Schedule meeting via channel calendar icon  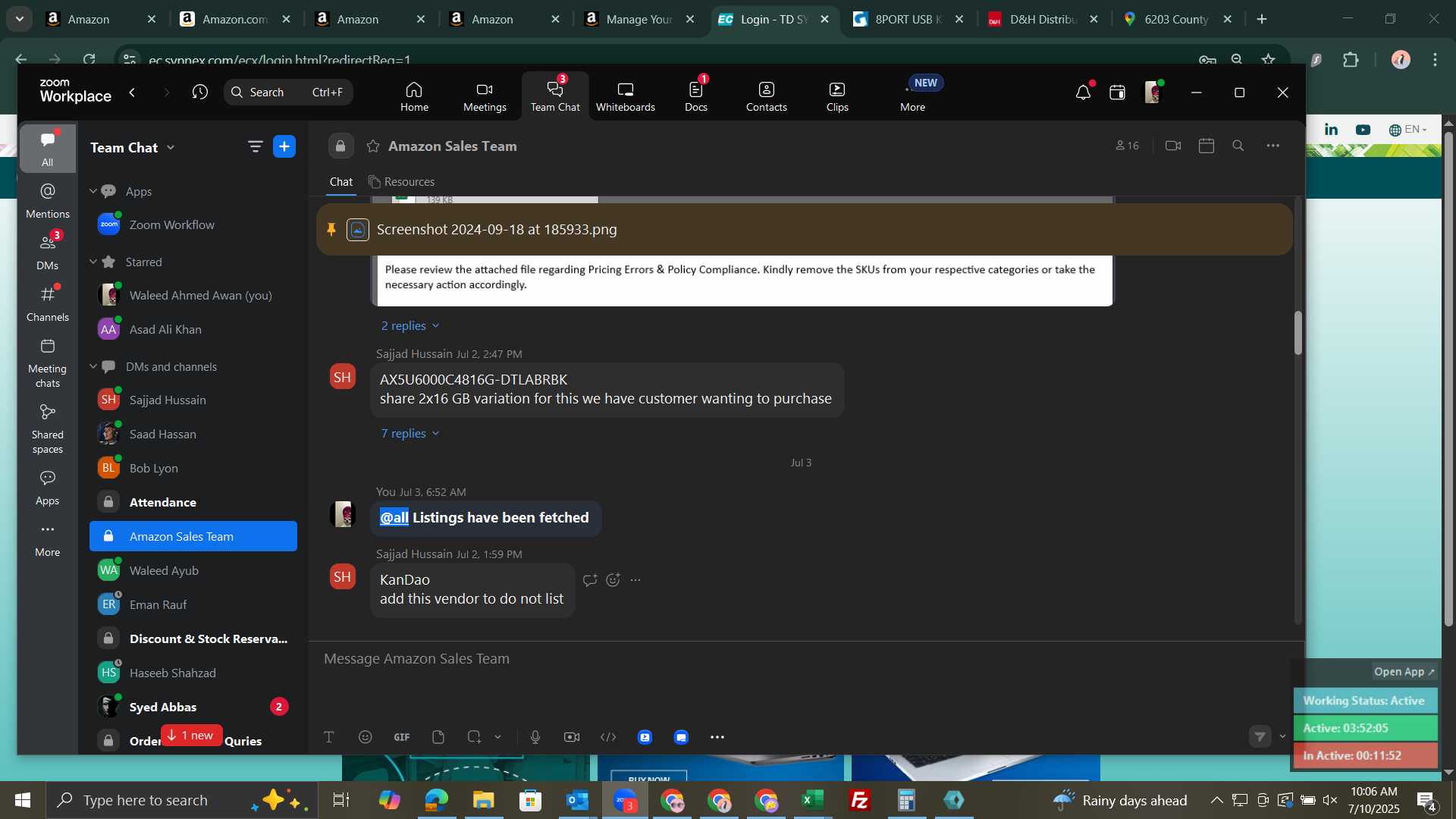[1207, 146]
